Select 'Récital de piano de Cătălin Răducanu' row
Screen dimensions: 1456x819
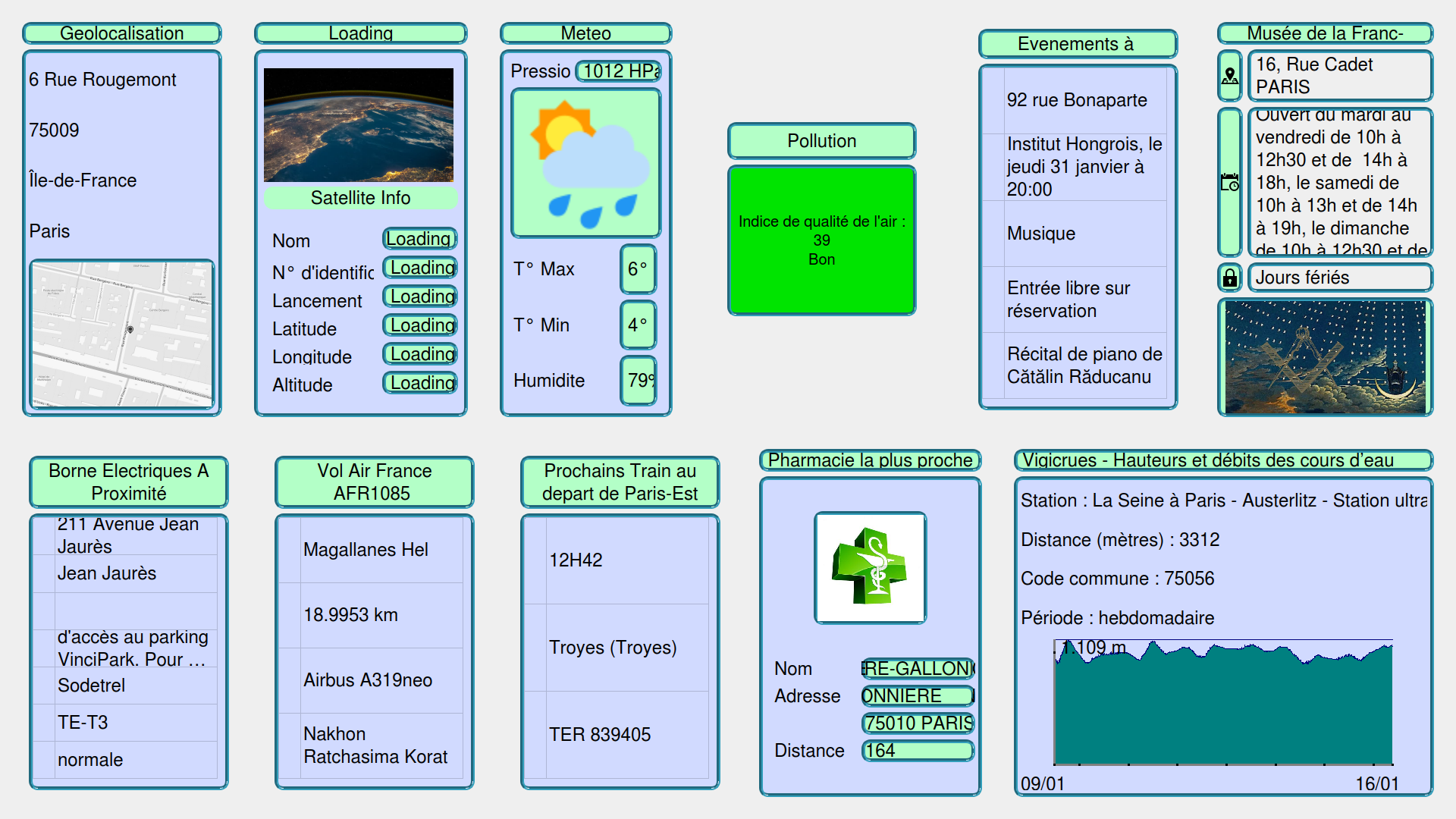(x=1074, y=366)
